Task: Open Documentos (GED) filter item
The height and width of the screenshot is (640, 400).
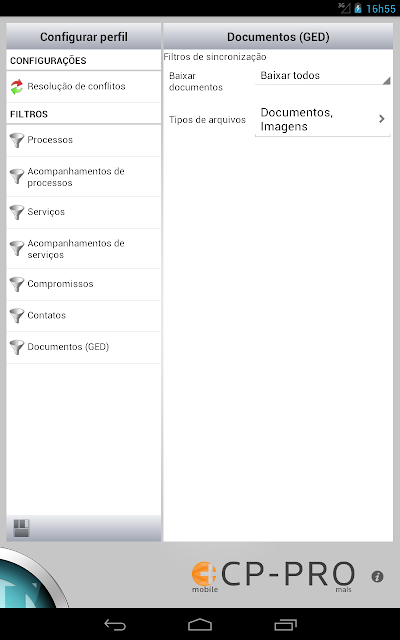Action: tap(84, 347)
